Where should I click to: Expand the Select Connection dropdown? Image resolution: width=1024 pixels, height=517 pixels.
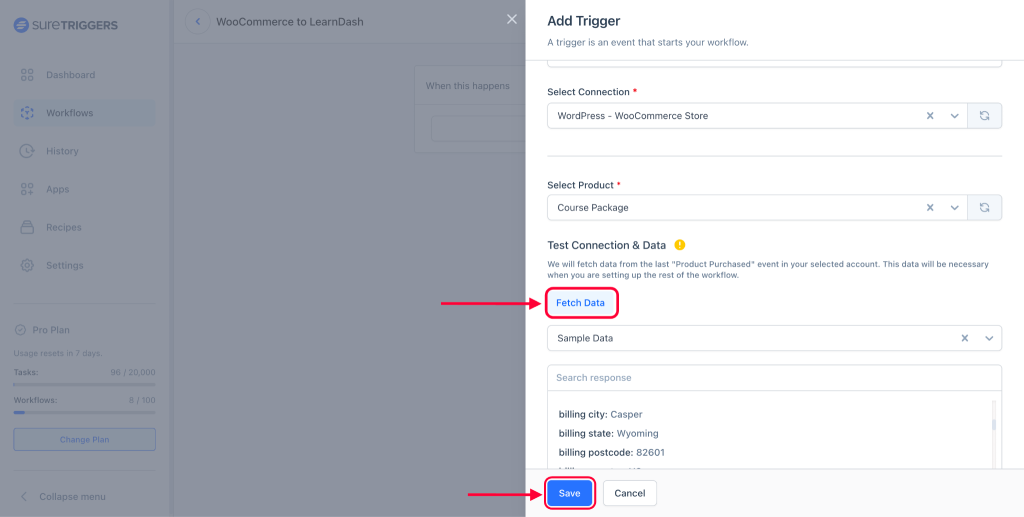955,116
